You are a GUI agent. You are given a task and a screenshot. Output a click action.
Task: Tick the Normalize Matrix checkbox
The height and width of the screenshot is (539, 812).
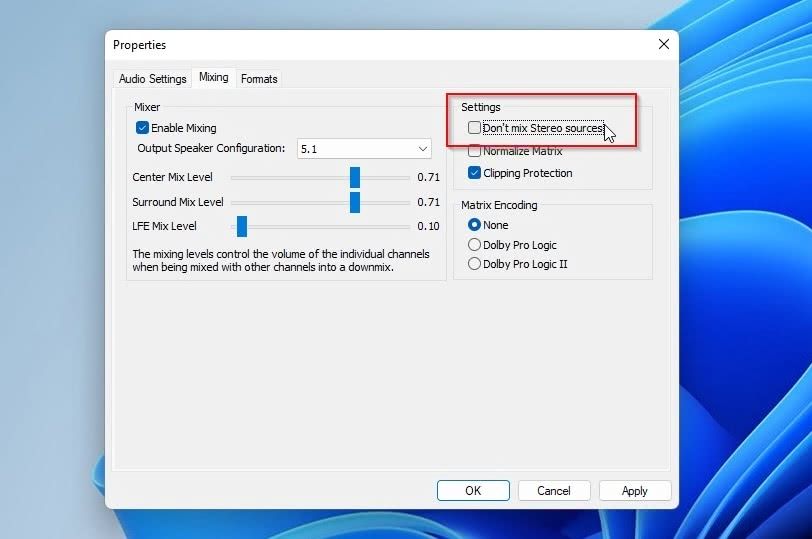[474, 151]
